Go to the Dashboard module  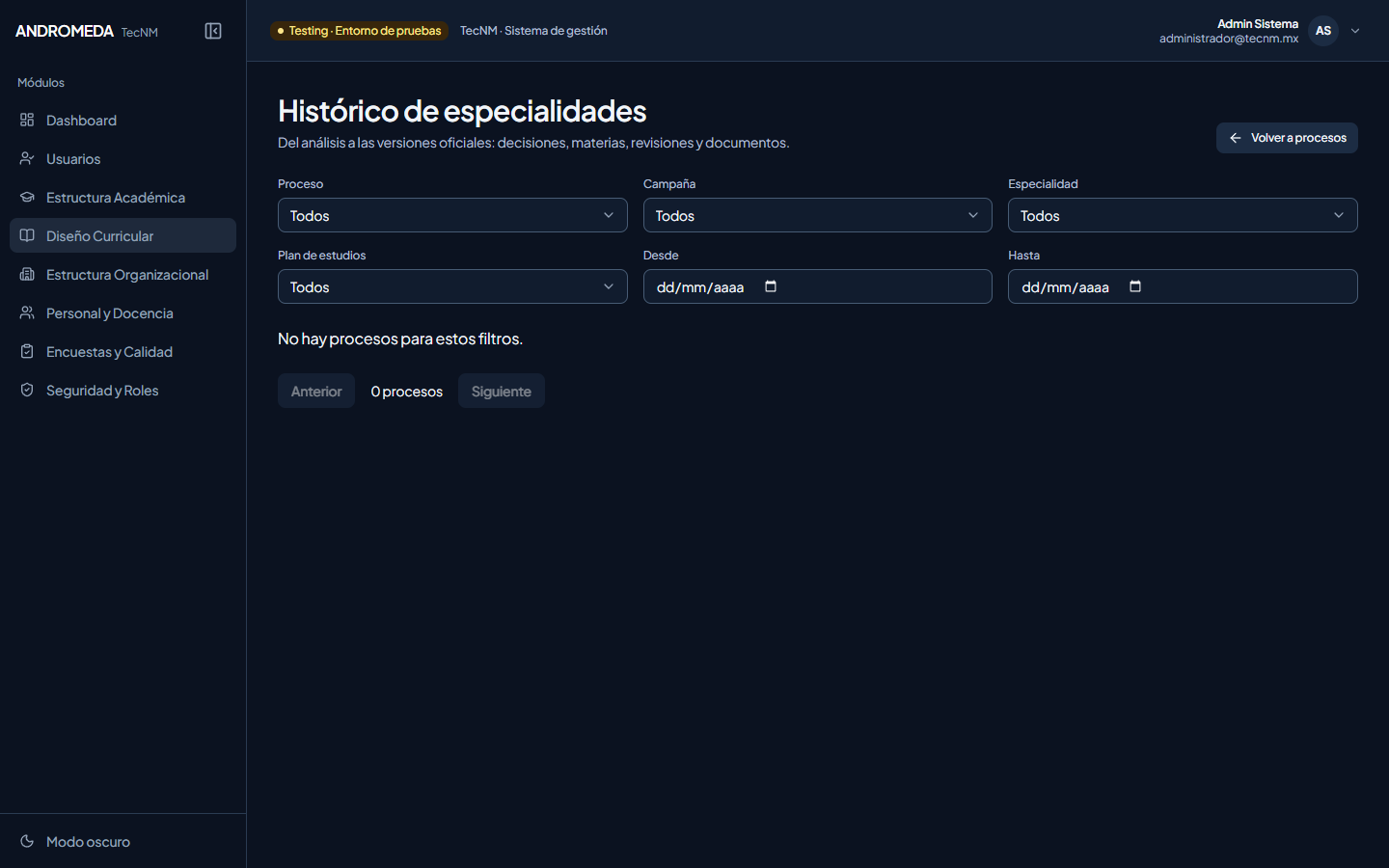123,120
